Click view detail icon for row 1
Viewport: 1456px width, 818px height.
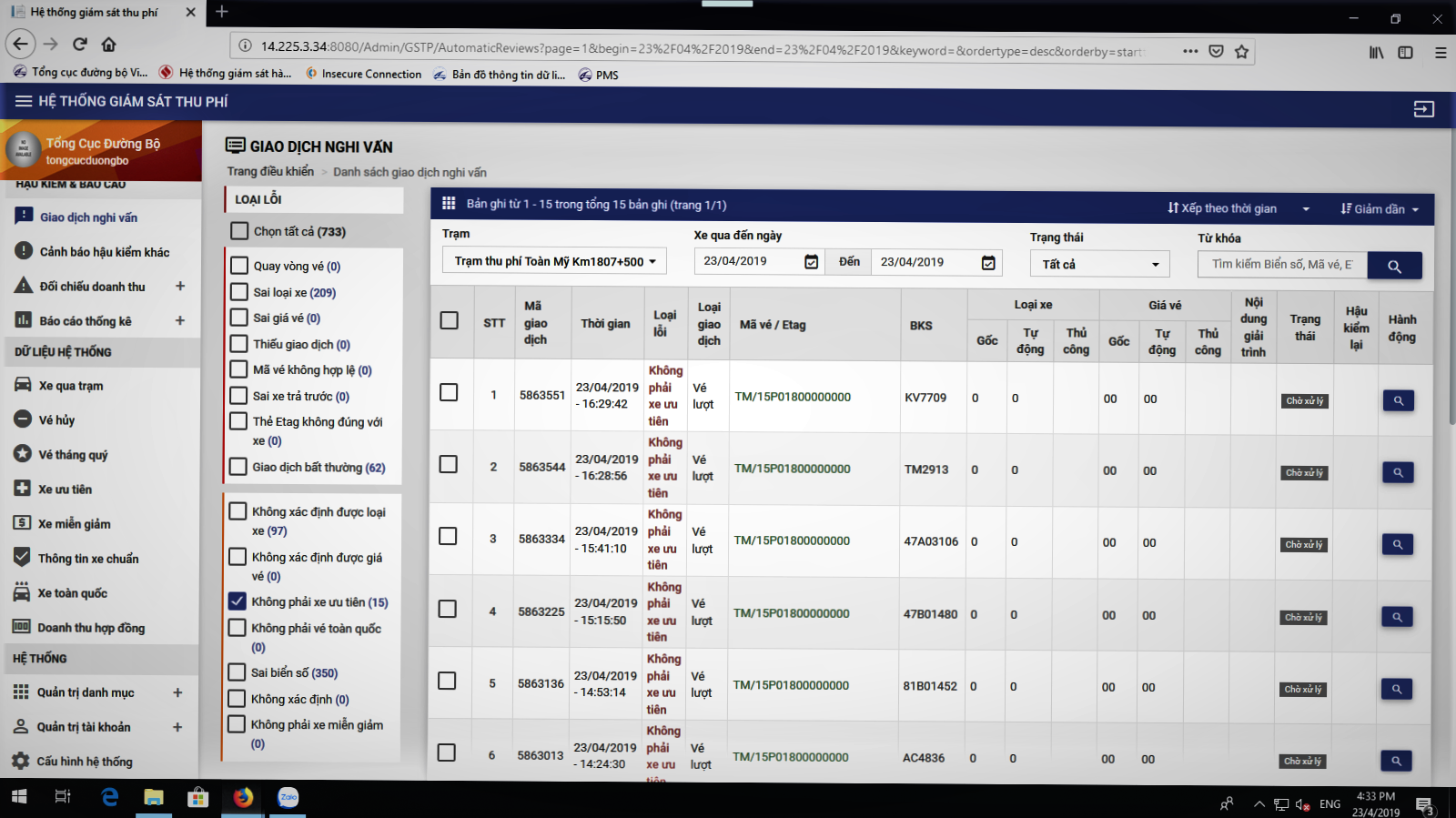click(x=1398, y=400)
